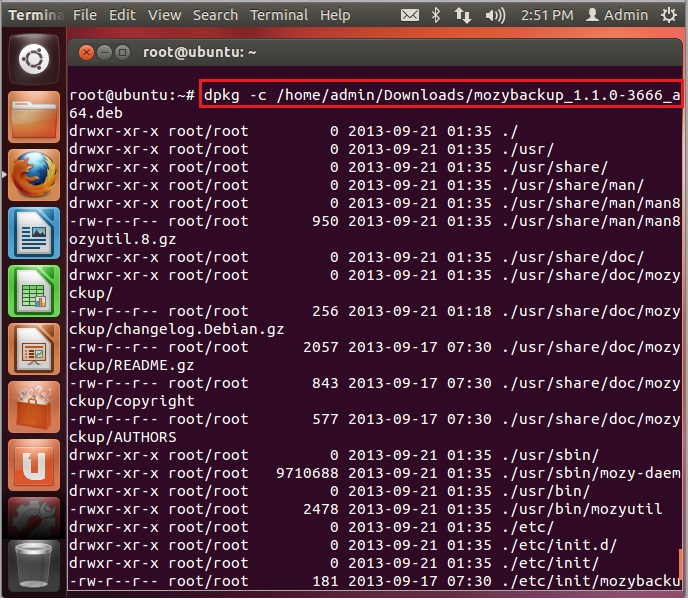Click the ckup/AUTHORS text
This screenshot has width=688, height=600.
point(122,437)
